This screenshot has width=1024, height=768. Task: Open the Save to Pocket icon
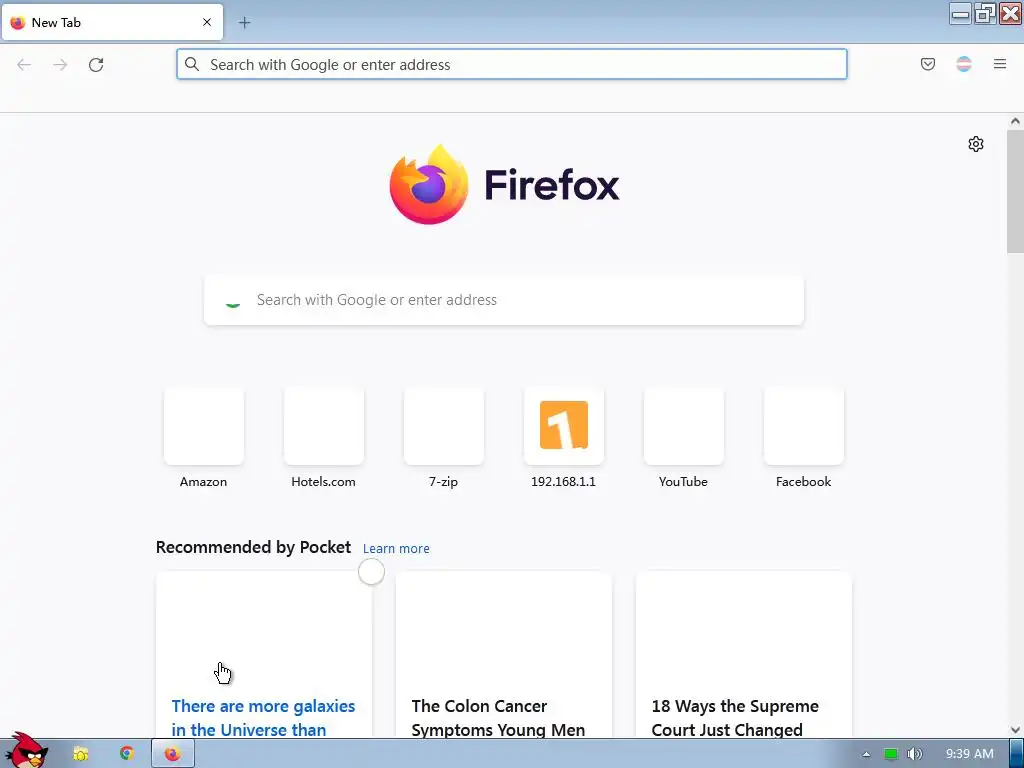(927, 64)
